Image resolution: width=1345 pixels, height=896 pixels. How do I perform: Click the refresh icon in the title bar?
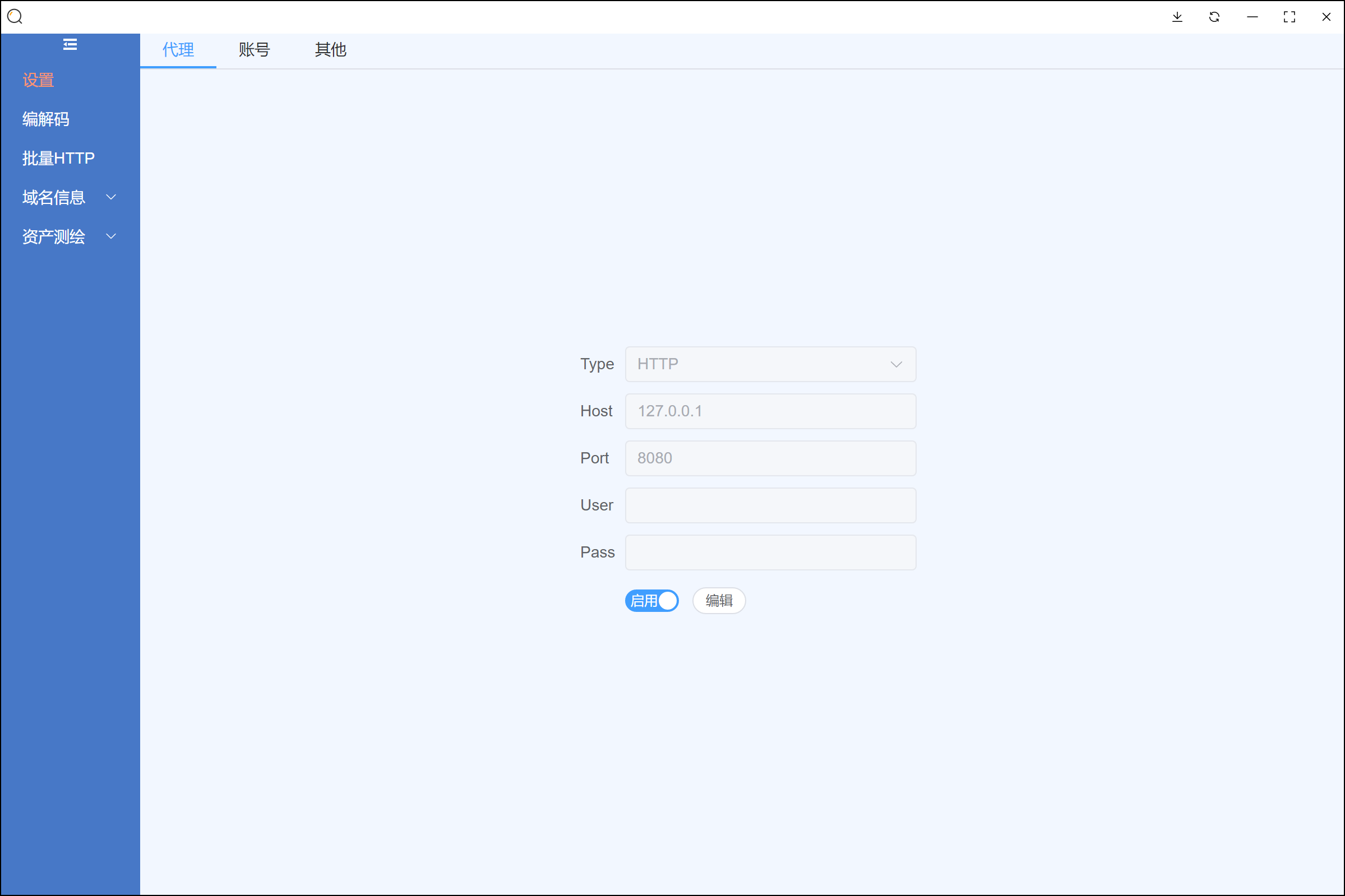[x=1214, y=17]
